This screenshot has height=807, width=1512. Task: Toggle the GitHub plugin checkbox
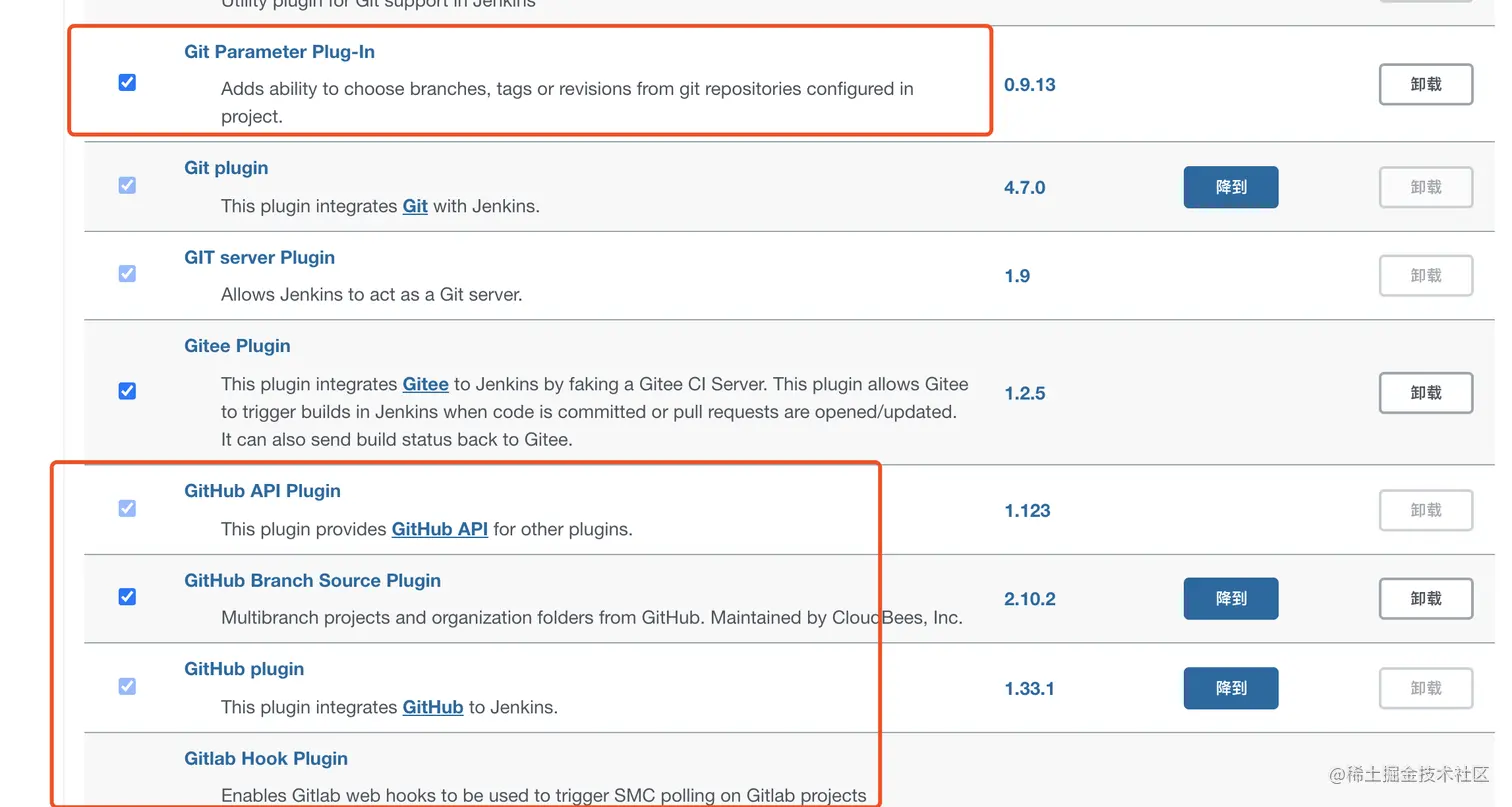127,686
